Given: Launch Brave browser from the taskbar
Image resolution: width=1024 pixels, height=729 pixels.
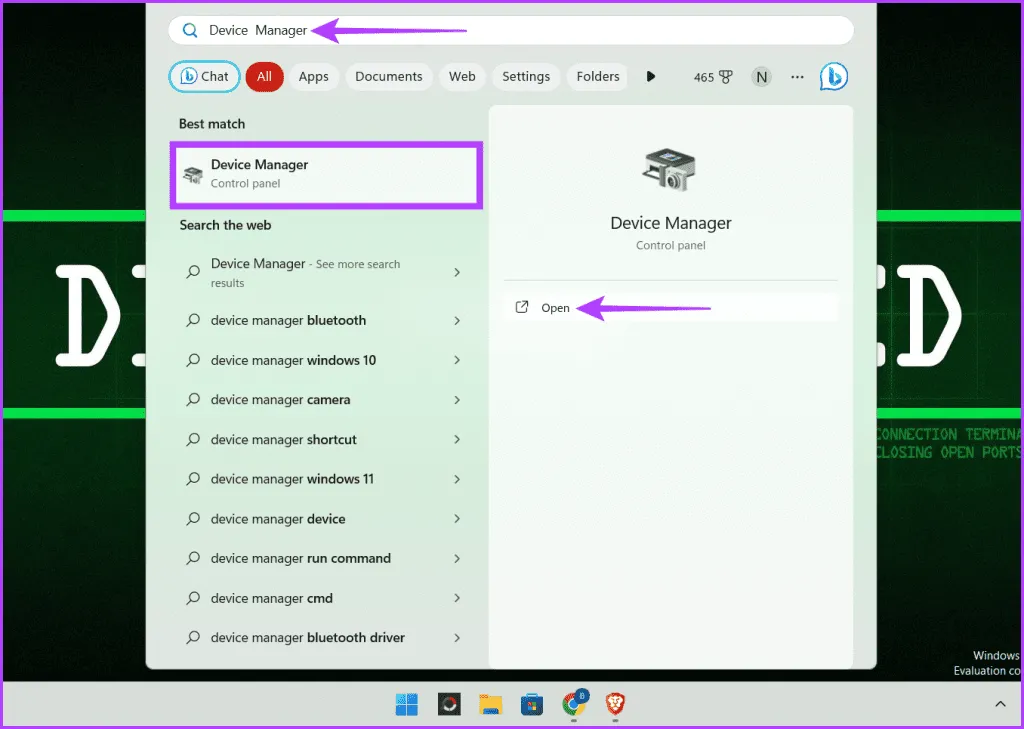Looking at the screenshot, I should coord(615,705).
